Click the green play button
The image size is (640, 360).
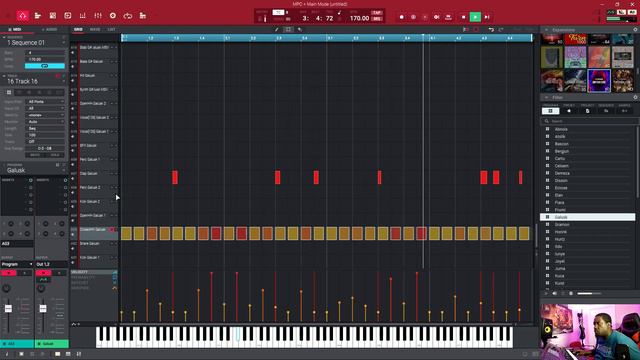[x=475, y=17]
